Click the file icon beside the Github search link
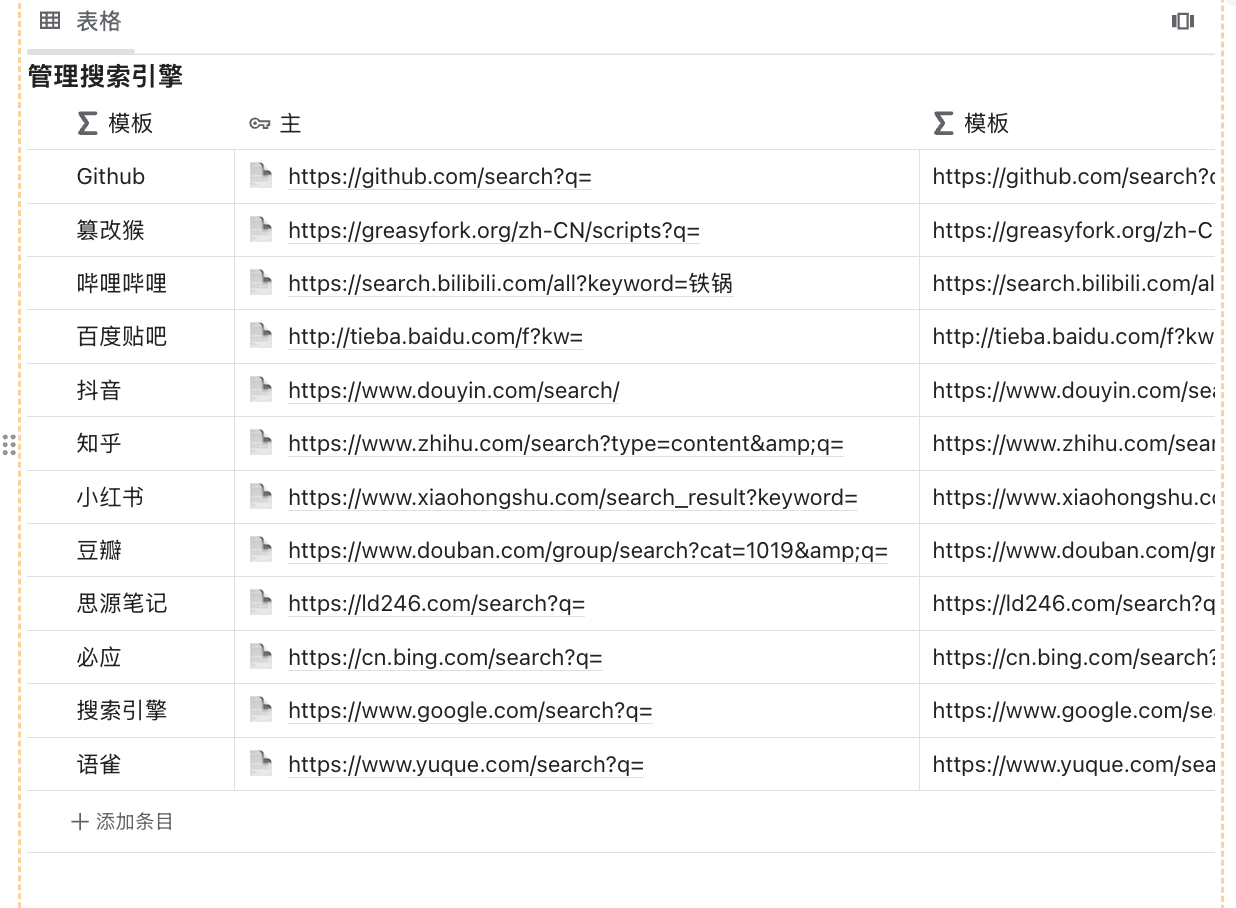Viewport: 1236px width, 908px height. click(260, 176)
